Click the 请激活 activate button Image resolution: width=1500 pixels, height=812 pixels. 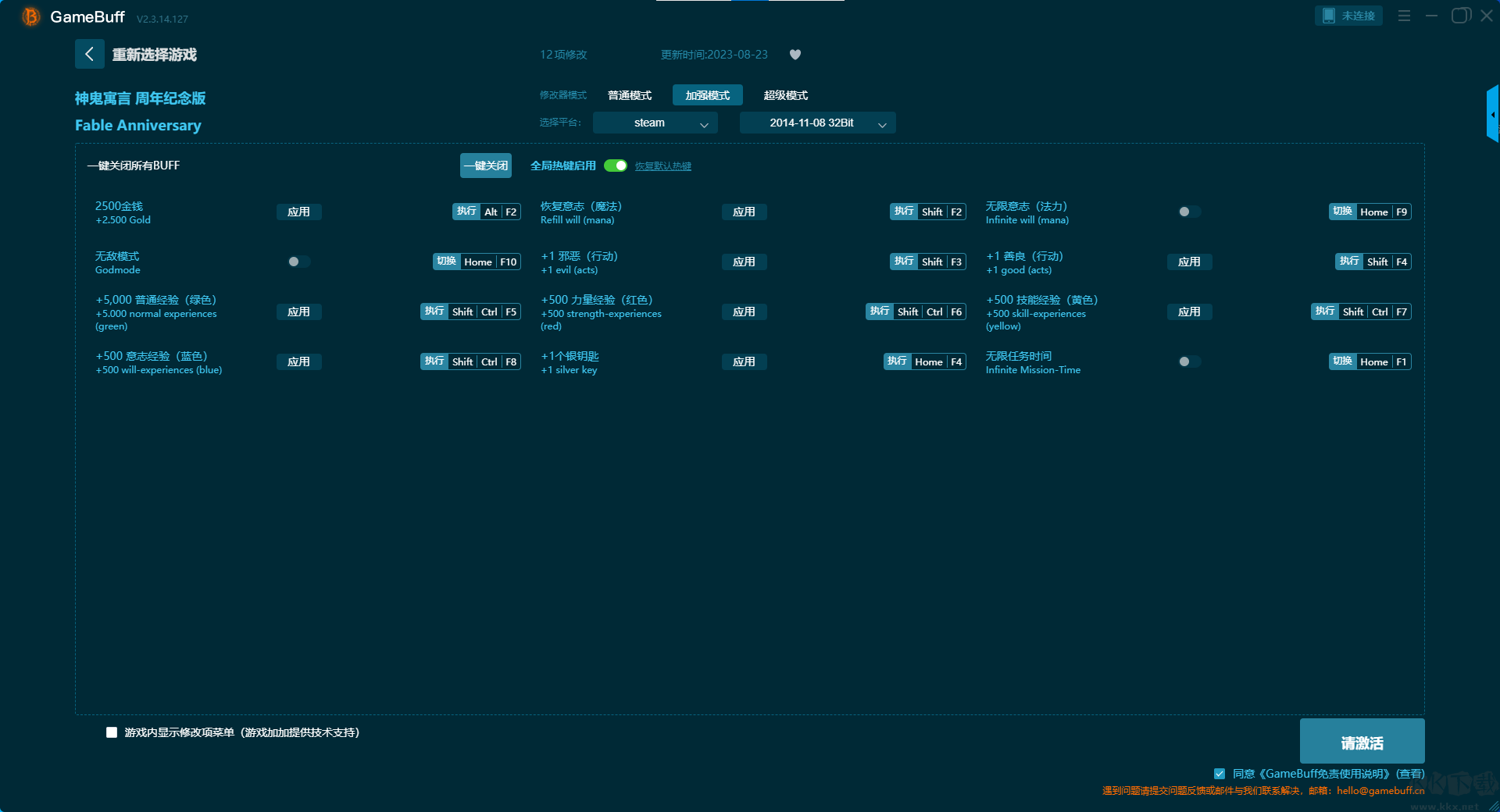(1362, 742)
